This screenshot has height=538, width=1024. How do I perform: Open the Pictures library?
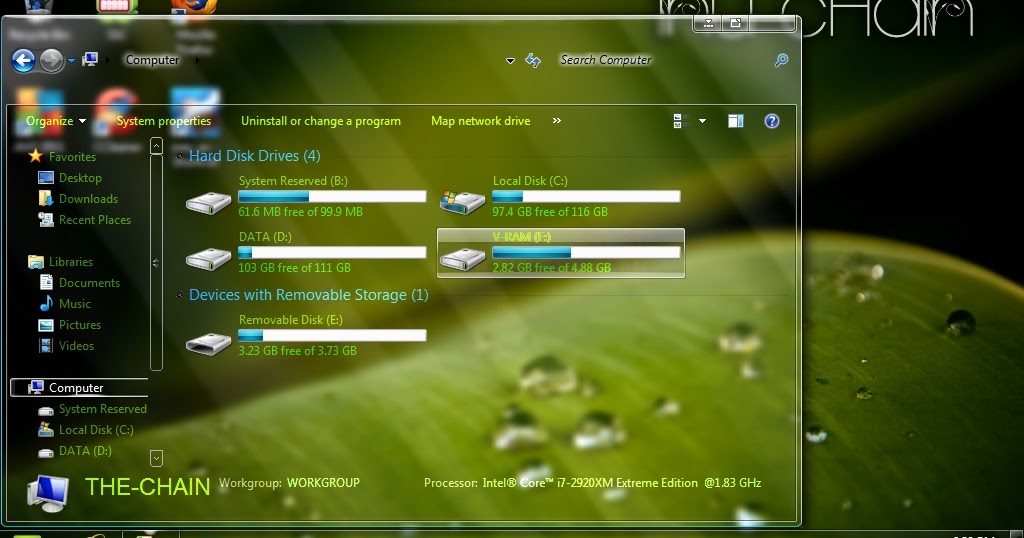80,324
